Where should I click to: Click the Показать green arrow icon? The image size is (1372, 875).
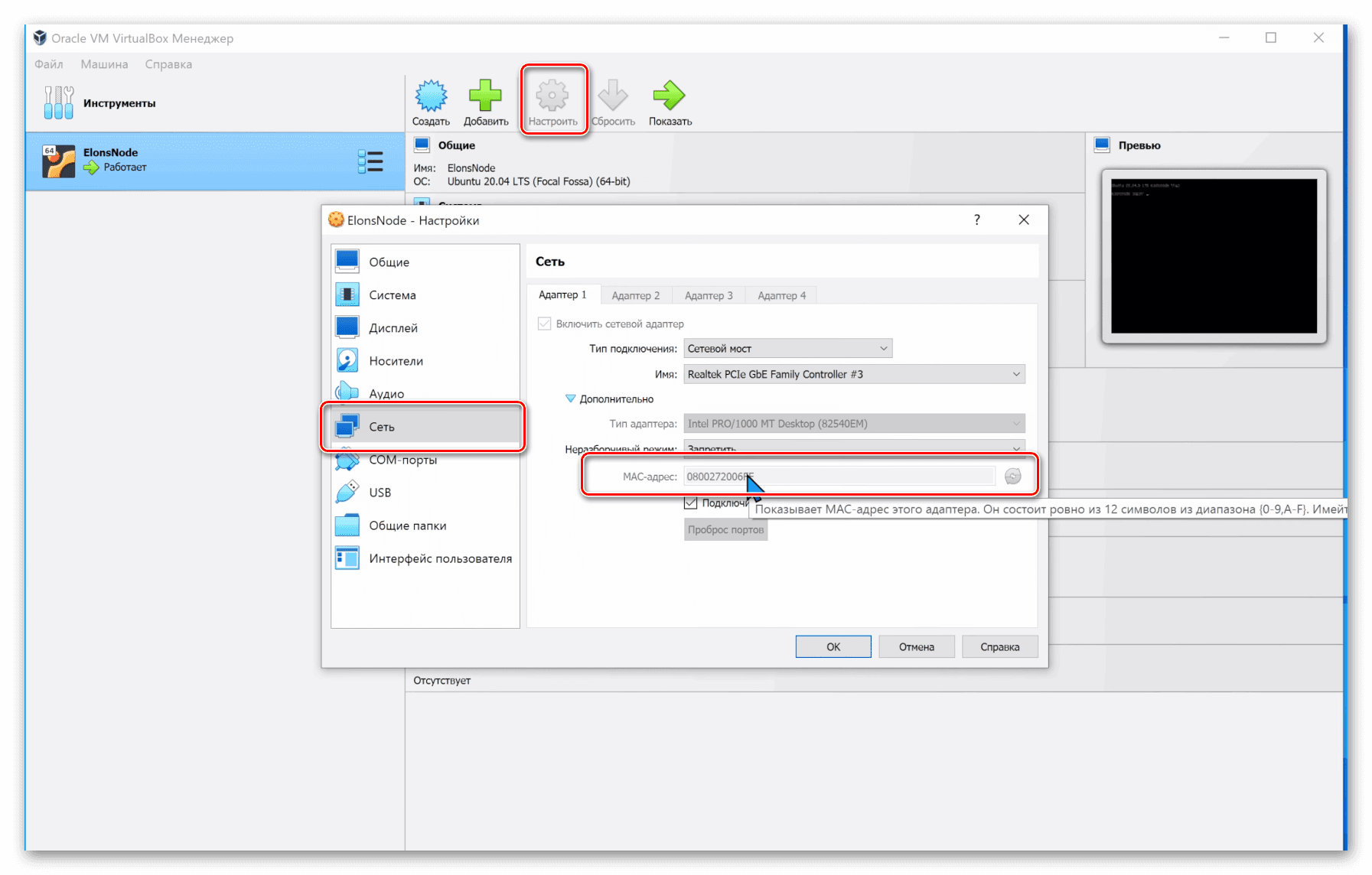pyautogui.click(x=670, y=96)
